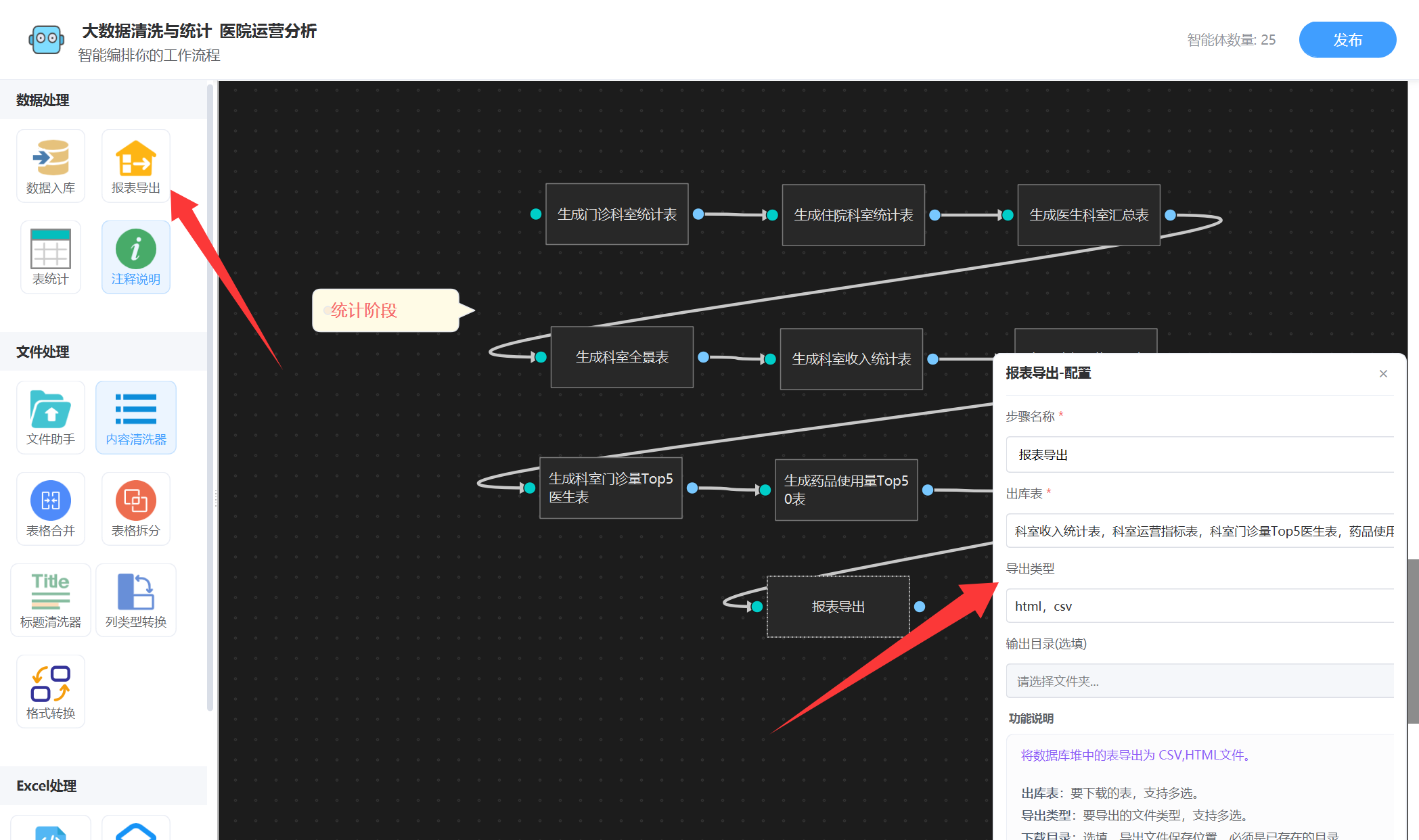1419x840 pixels.
Task: Select the 表格合并 table merge tool
Action: 51,509
